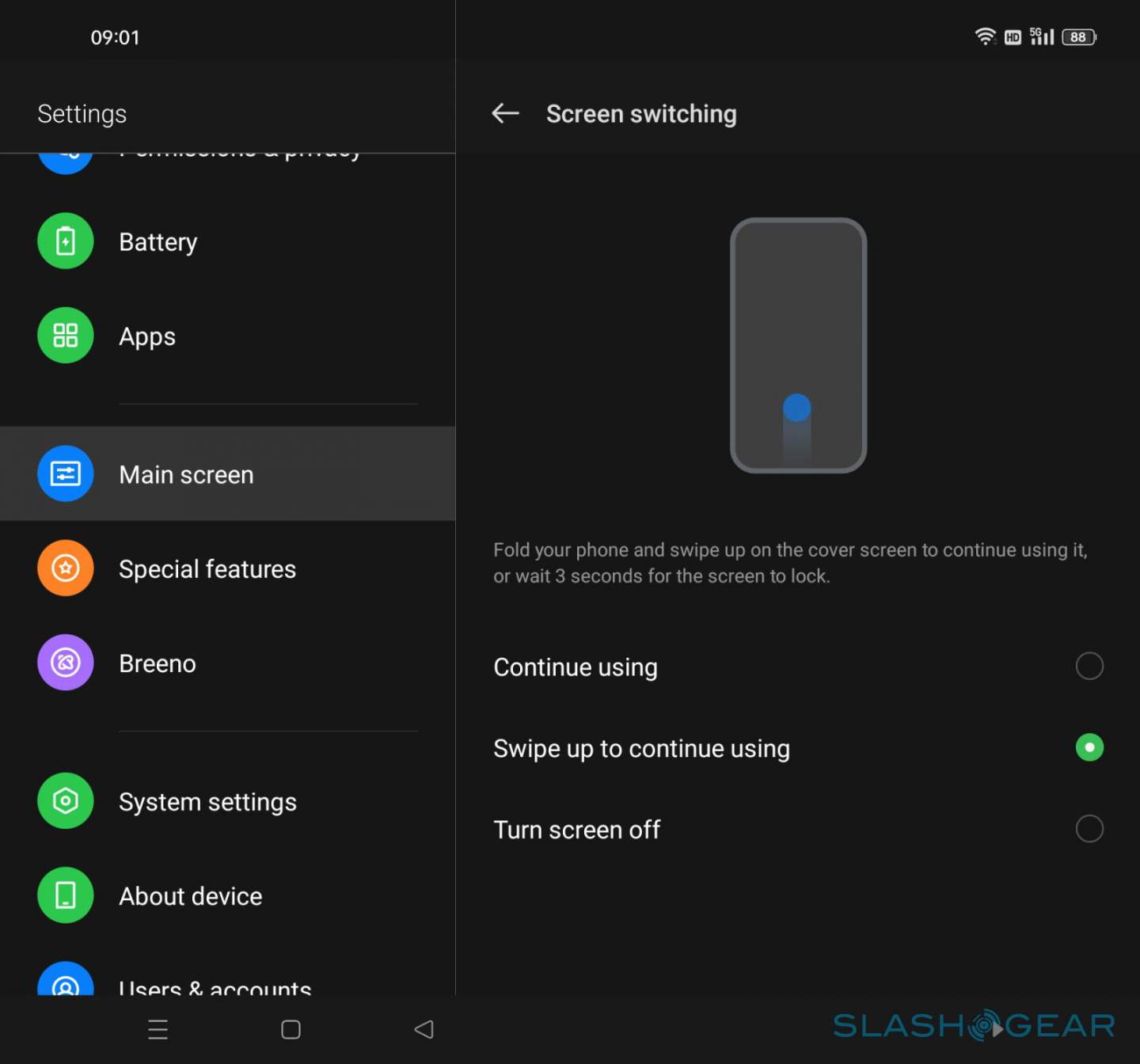
Task: Tap the green Apps grid icon
Action: click(x=66, y=336)
